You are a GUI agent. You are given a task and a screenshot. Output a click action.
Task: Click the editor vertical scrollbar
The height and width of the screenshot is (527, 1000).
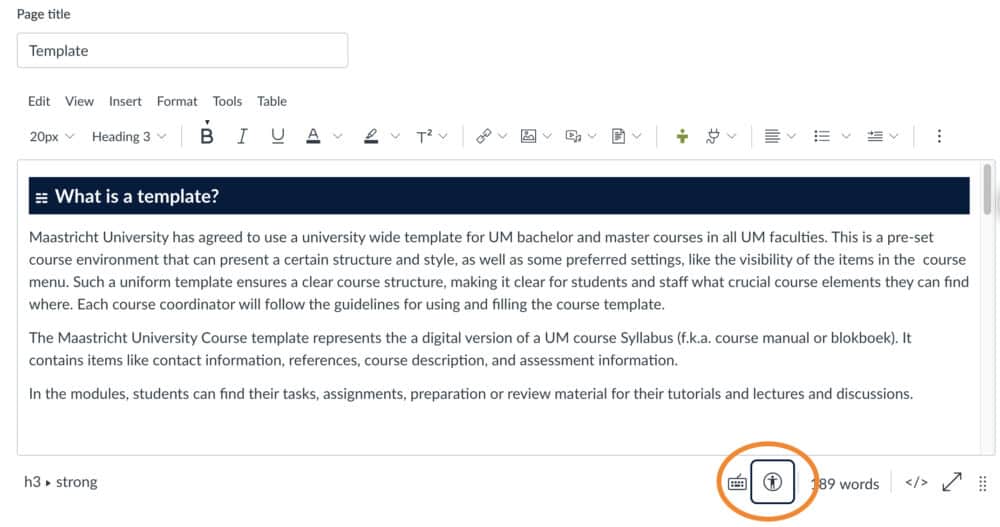point(987,189)
